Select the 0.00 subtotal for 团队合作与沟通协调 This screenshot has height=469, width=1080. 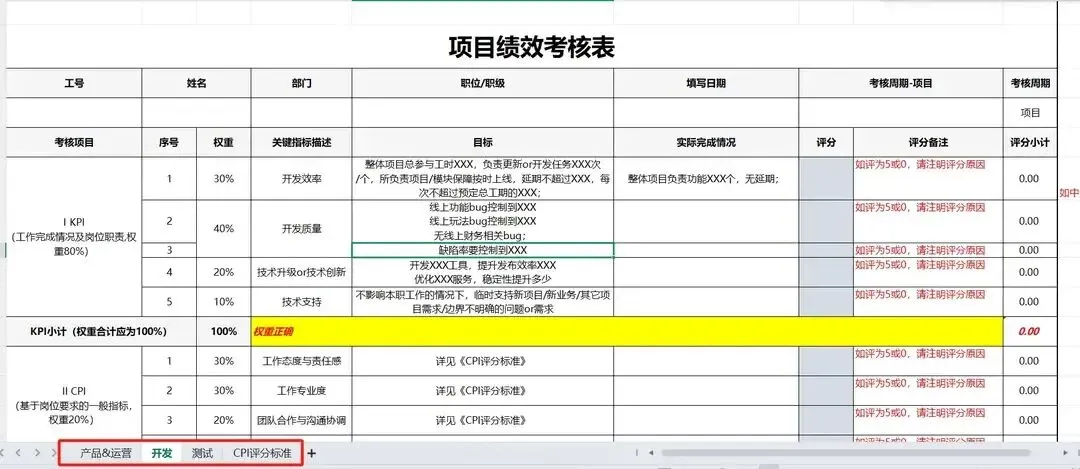[1030, 420]
